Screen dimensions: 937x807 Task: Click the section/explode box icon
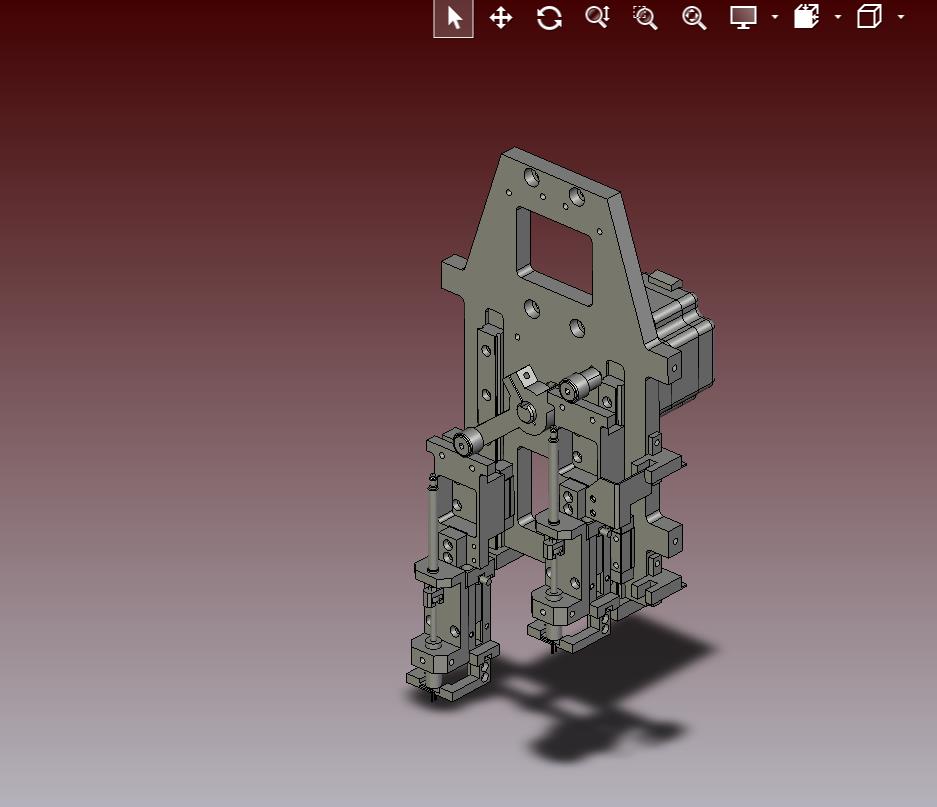pos(806,17)
